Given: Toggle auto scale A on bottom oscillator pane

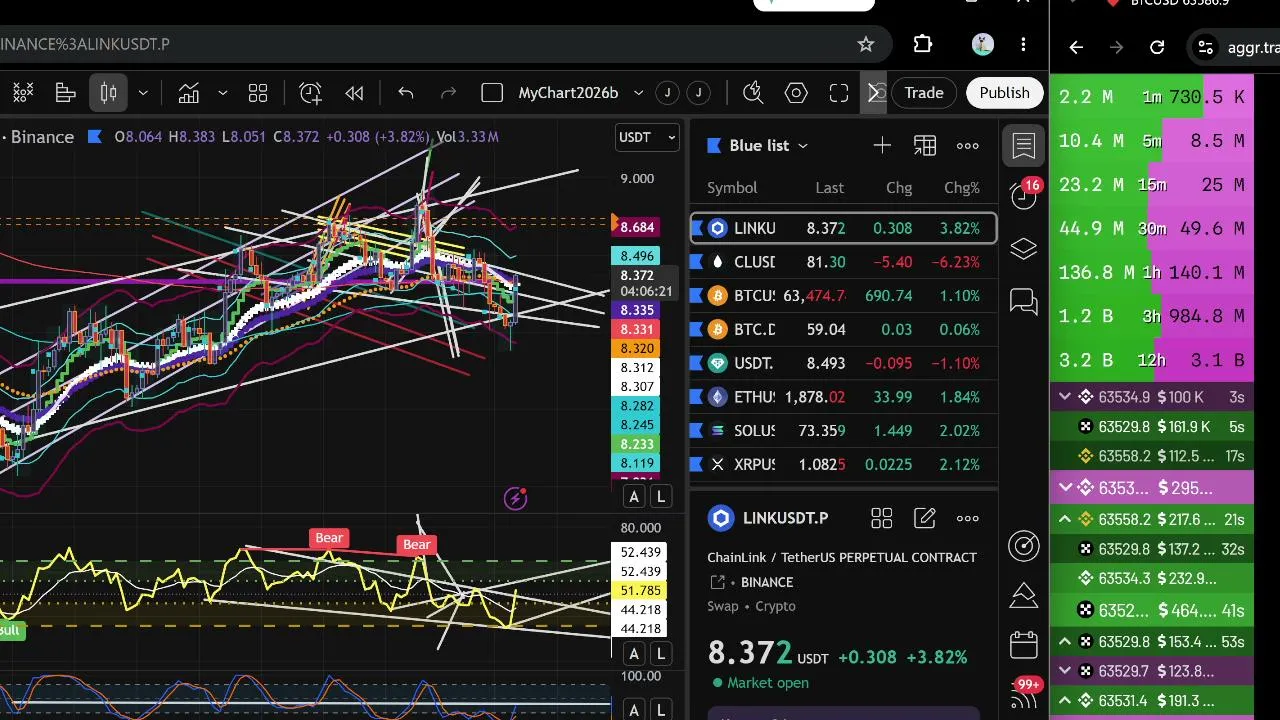Looking at the screenshot, I should click(x=634, y=711).
